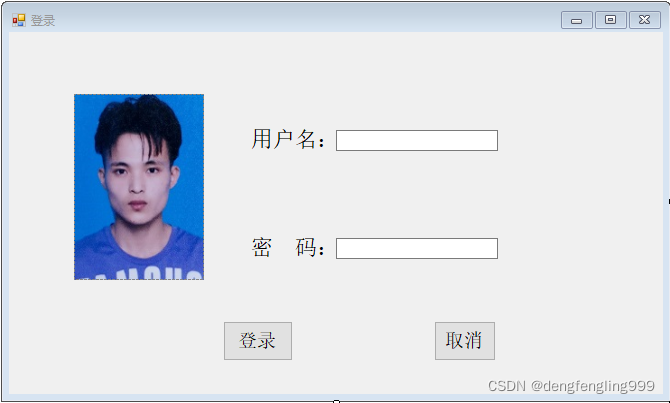Maximize the 登录 window
This screenshot has width=670, height=403.
click(611, 20)
